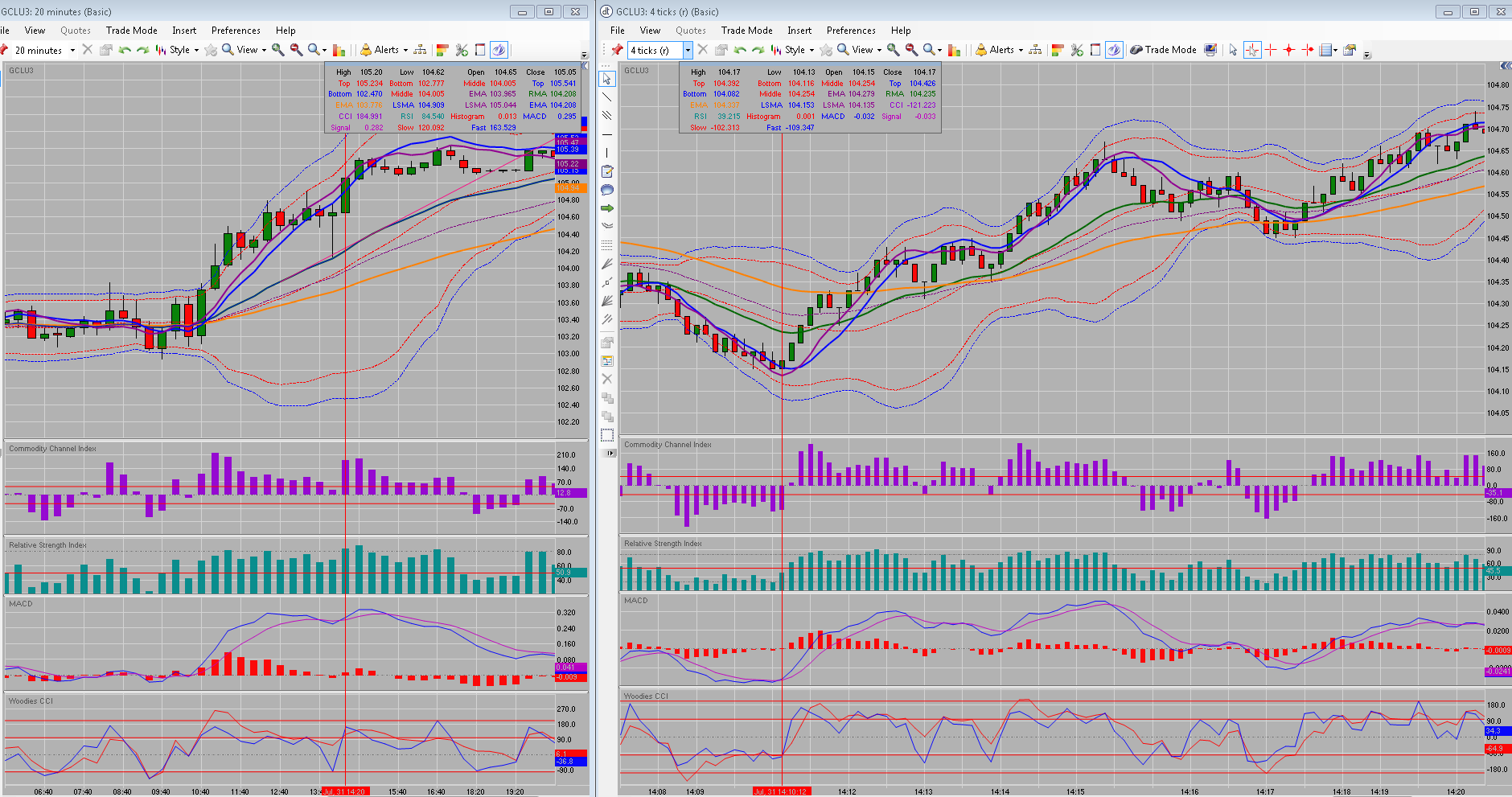The height and width of the screenshot is (797, 1512).
Task: Add a speech bubble annotation
Action: (607, 190)
